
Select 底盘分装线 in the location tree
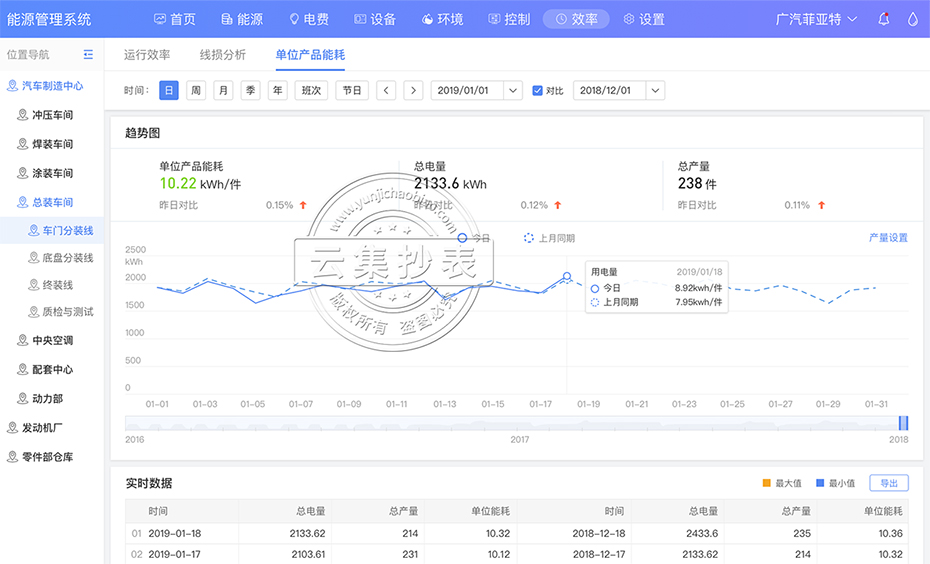coord(67,258)
